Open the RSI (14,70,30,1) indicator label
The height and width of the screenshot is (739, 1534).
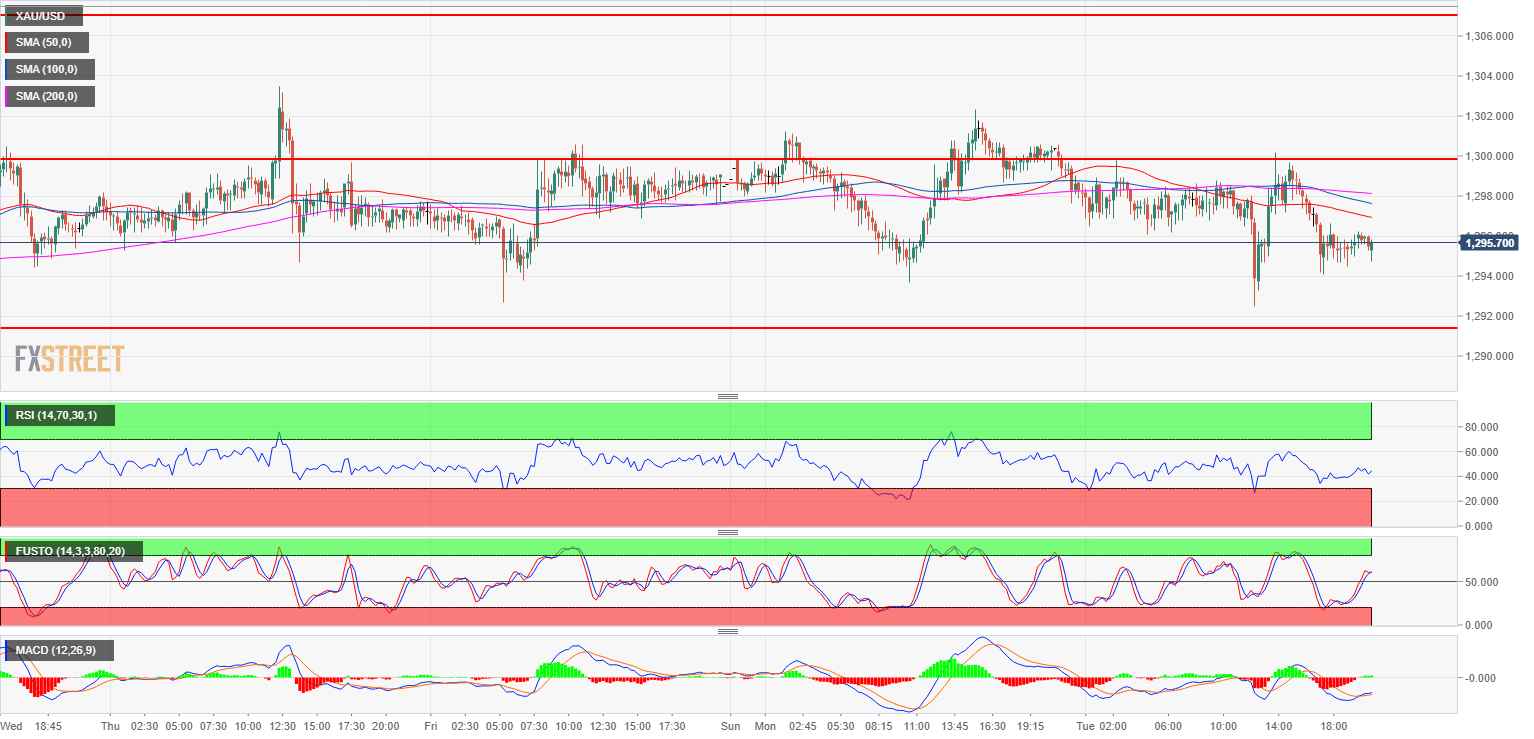59,415
